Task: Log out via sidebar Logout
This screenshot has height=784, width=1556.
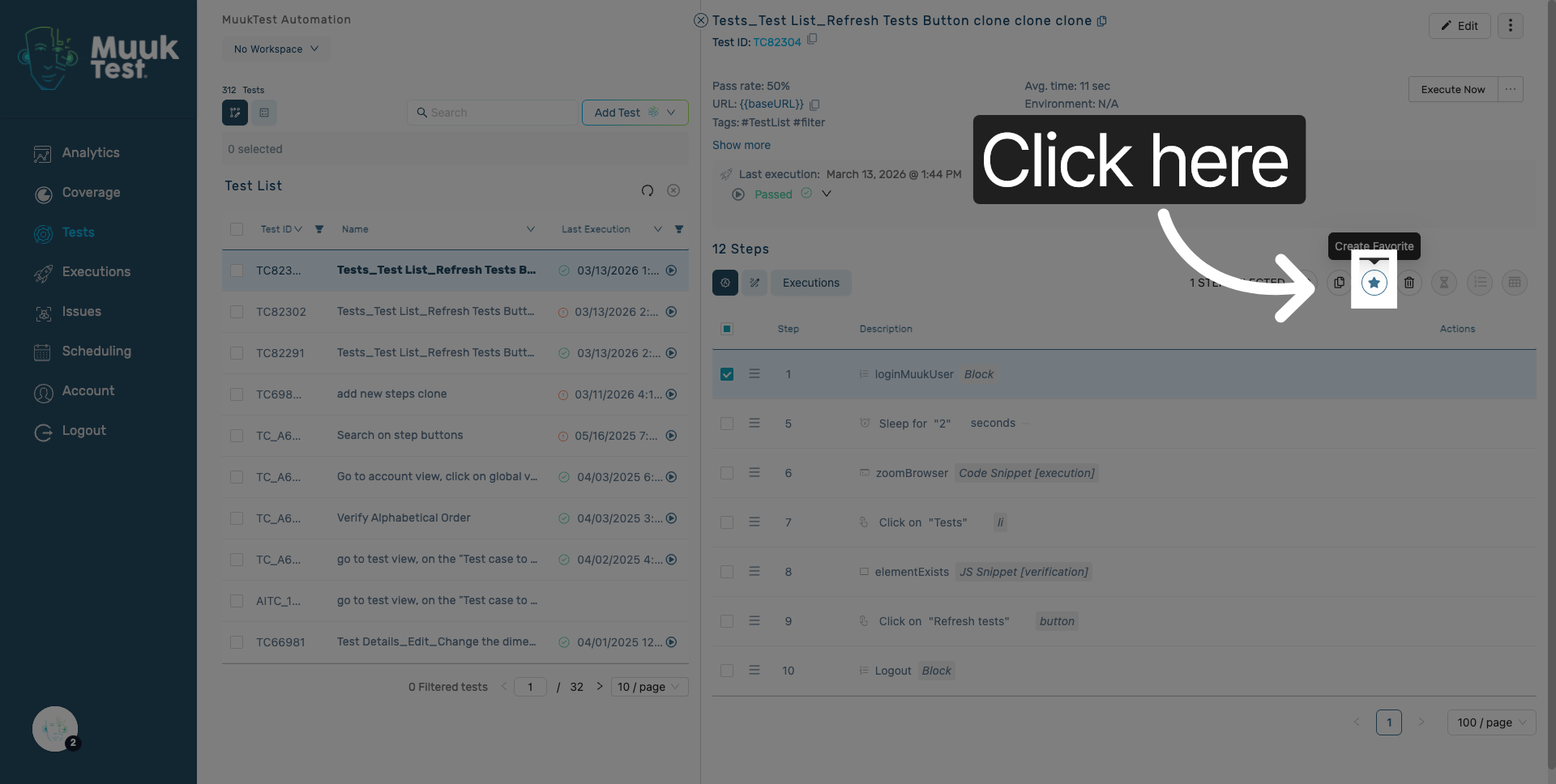Action: click(84, 431)
